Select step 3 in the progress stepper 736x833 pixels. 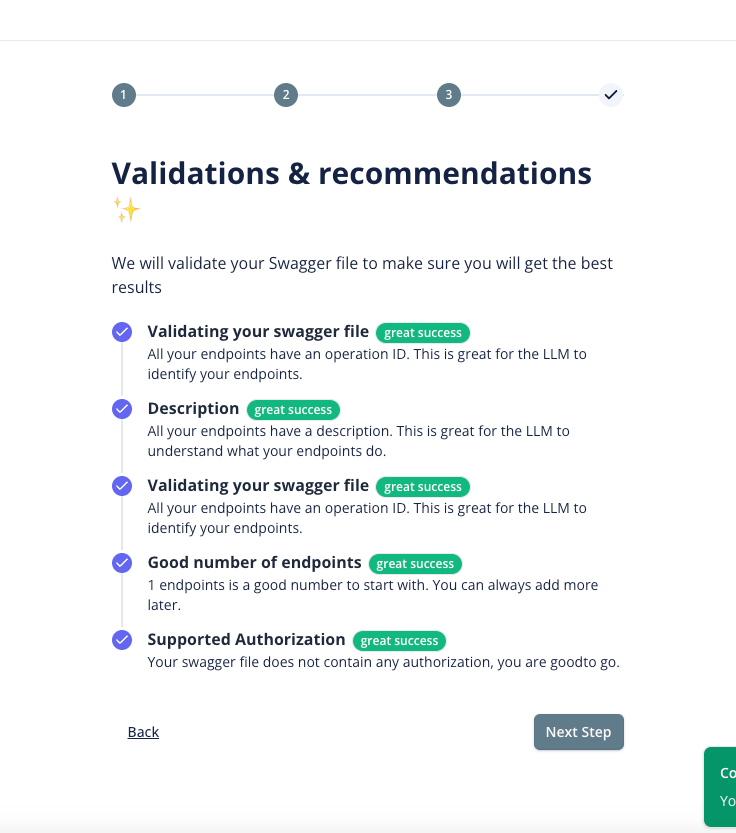448,95
